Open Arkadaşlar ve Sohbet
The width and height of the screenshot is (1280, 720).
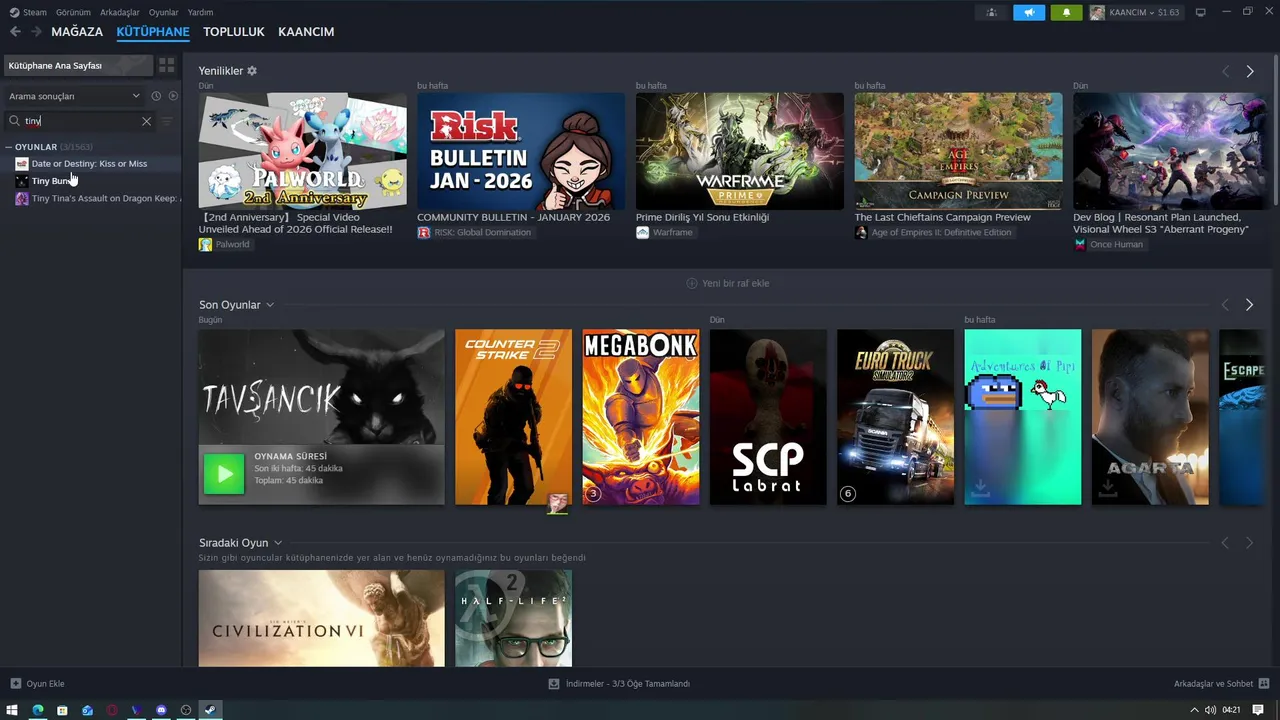tap(1213, 684)
